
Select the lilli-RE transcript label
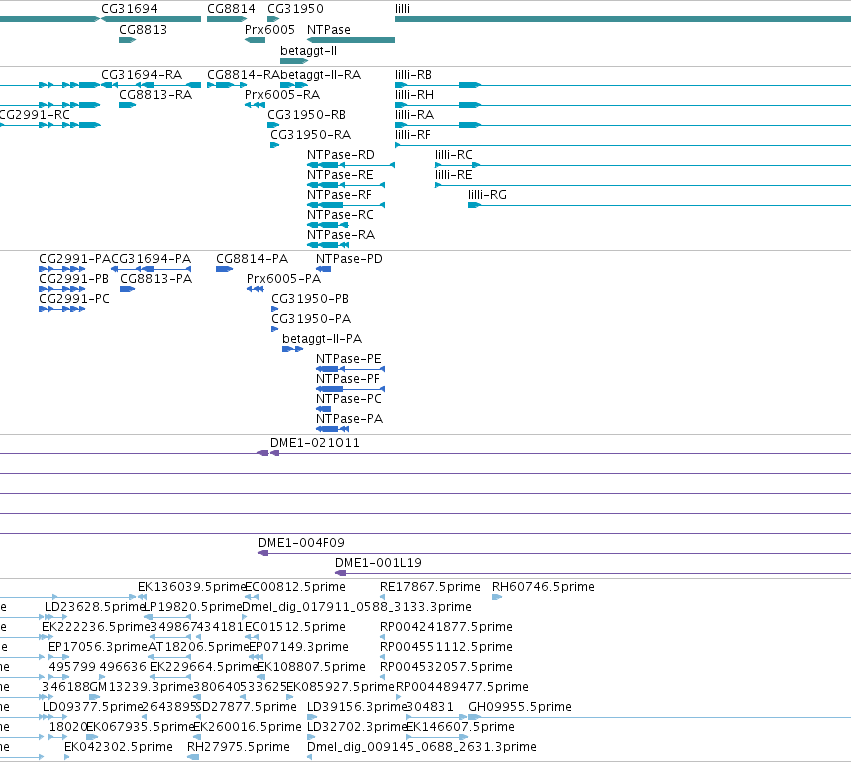coord(454,175)
